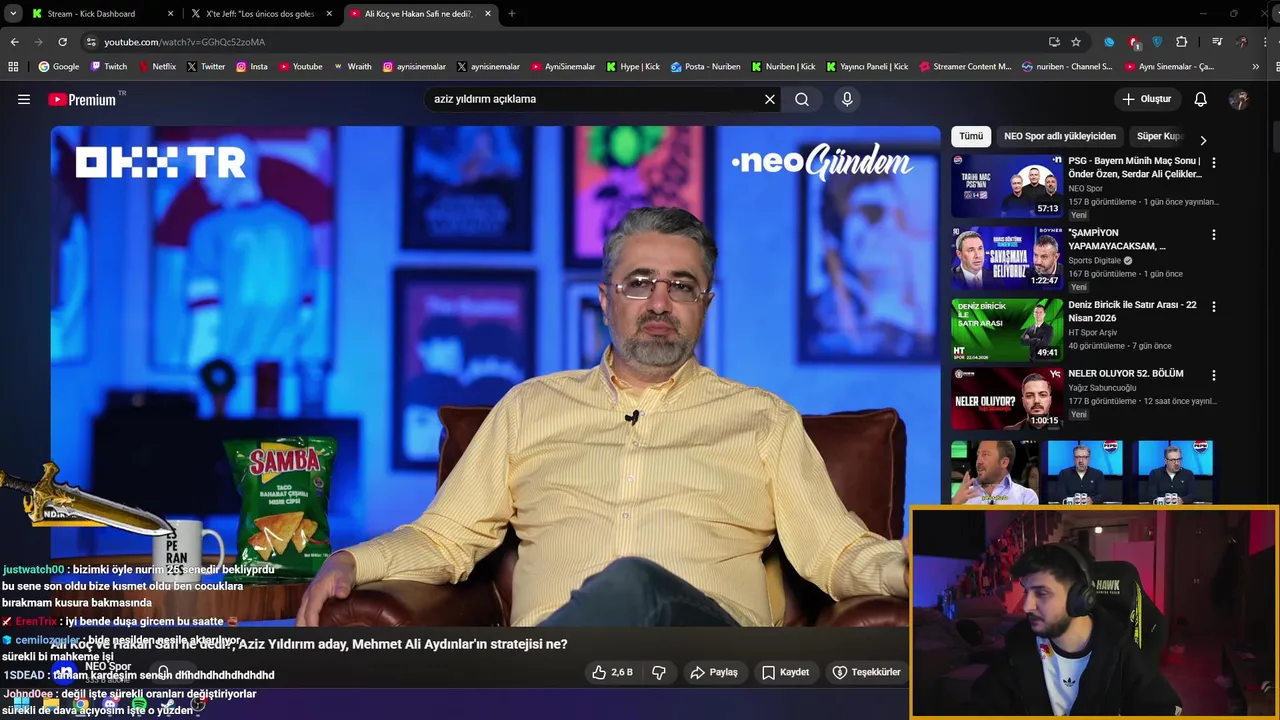Reload the page with refresh icon
This screenshot has height=720, width=1280.
[x=62, y=42]
